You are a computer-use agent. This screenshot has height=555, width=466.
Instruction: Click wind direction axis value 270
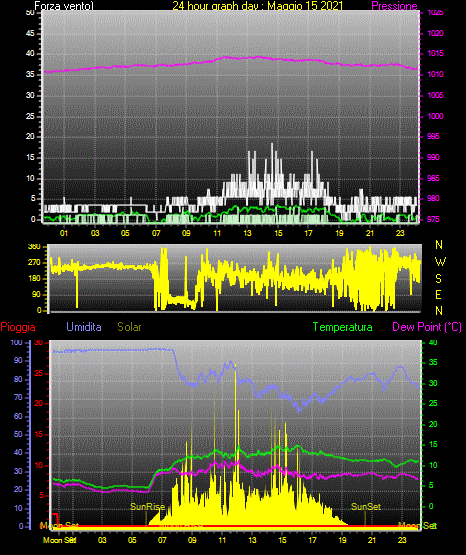pyautogui.click(x=34, y=263)
